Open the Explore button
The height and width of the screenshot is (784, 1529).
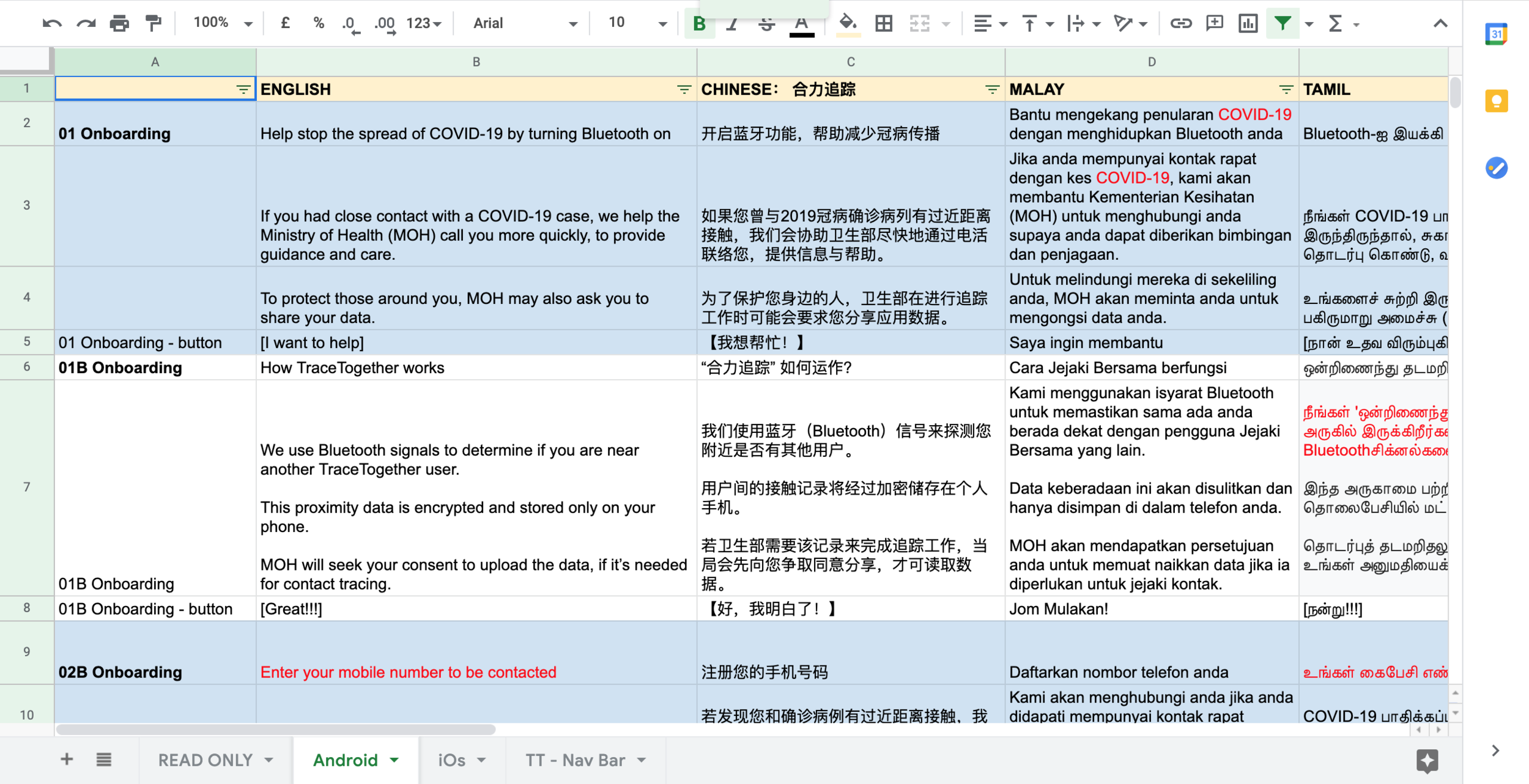1427,760
